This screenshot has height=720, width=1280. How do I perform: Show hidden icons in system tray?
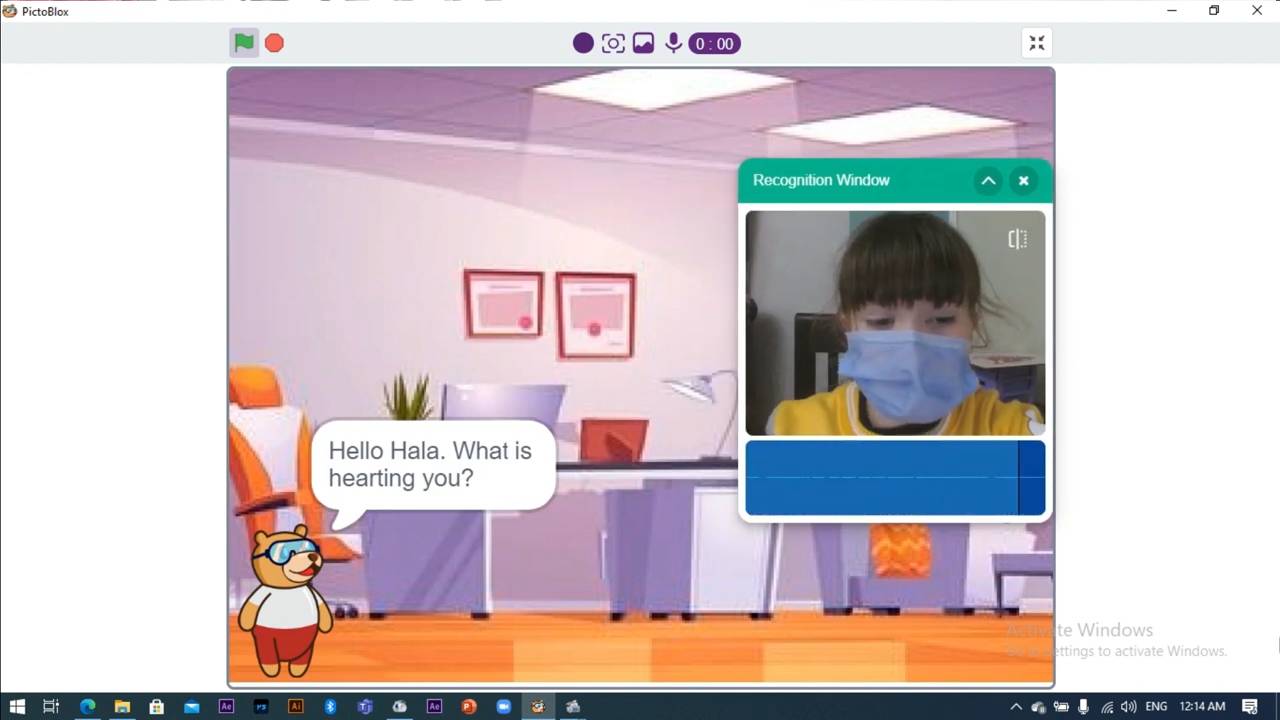click(1015, 707)
